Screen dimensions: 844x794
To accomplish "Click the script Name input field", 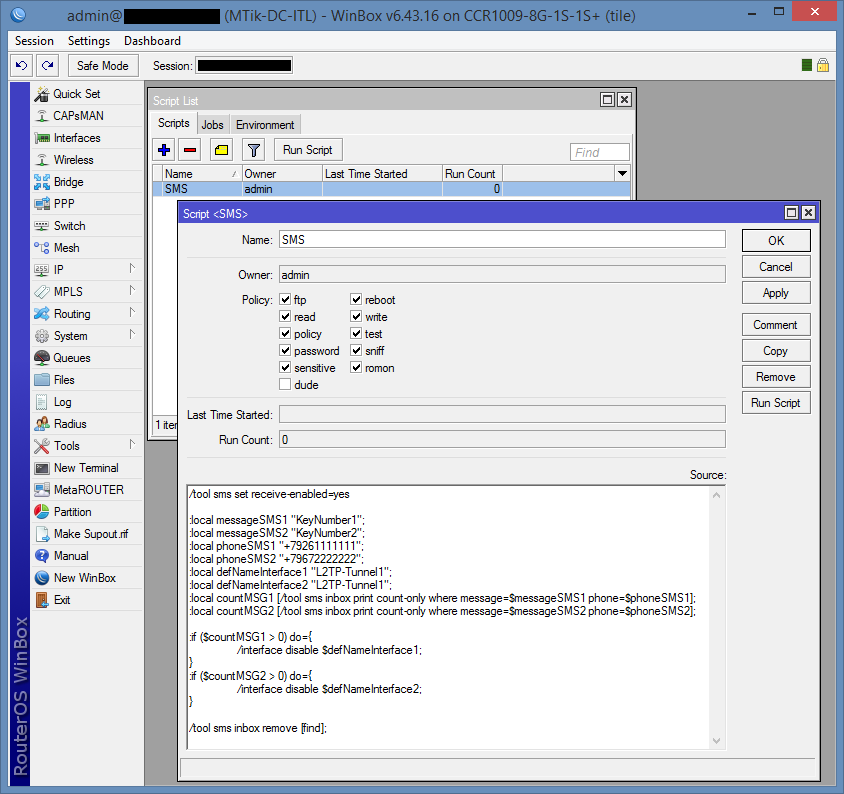I will (501, 240).
